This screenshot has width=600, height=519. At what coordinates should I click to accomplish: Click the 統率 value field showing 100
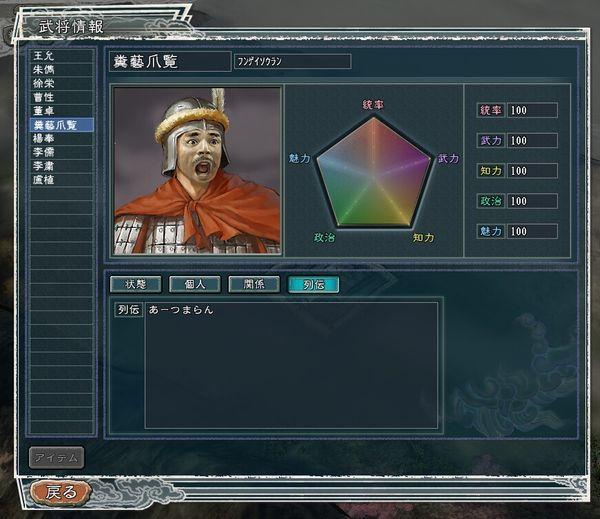tap(532, 110)
